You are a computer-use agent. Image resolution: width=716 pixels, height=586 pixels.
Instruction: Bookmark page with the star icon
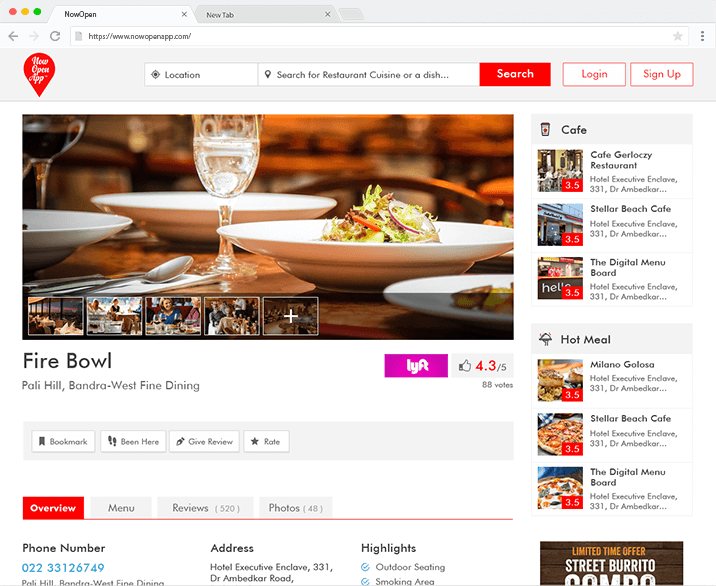coord(677,36)
